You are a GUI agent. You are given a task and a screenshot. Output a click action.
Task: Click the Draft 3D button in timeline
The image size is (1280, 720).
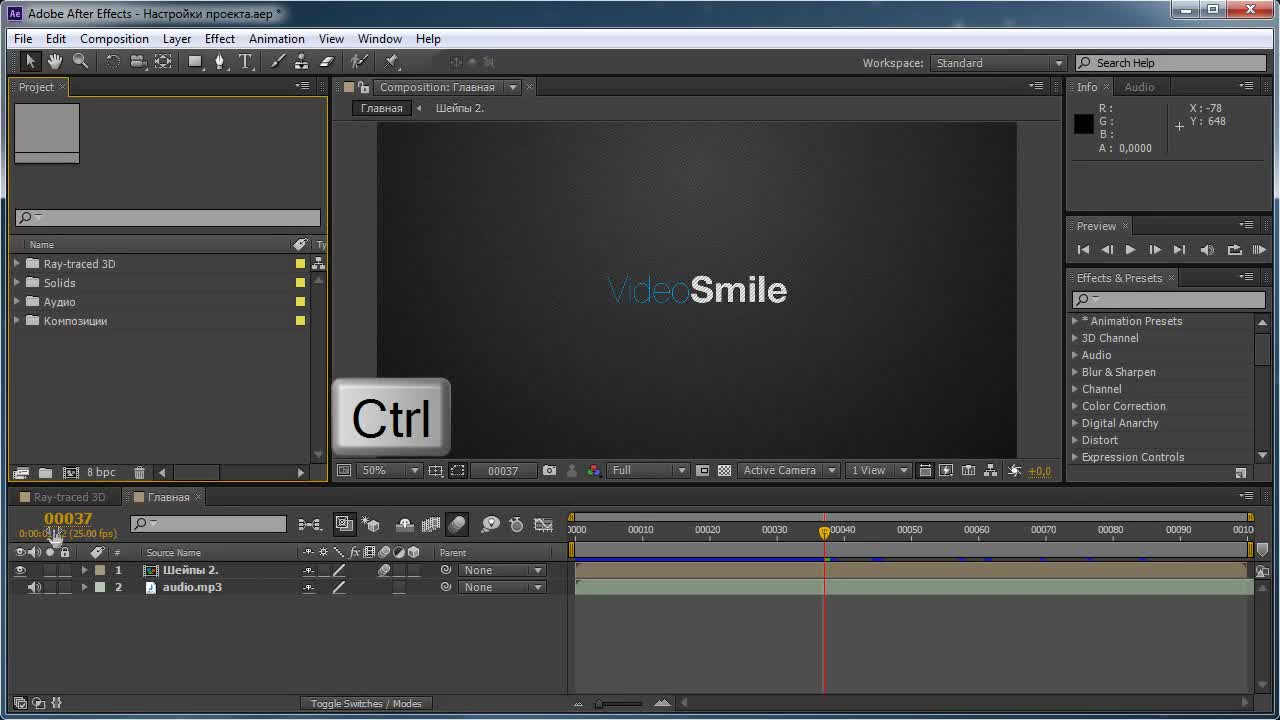click(x=370, y=524)
